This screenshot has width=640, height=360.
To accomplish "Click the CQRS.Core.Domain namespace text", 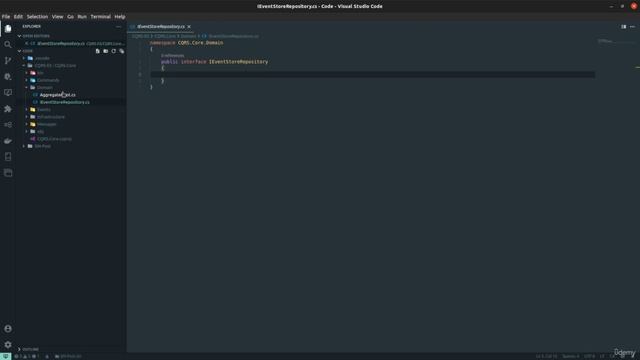I will click(x=200, y=42).
